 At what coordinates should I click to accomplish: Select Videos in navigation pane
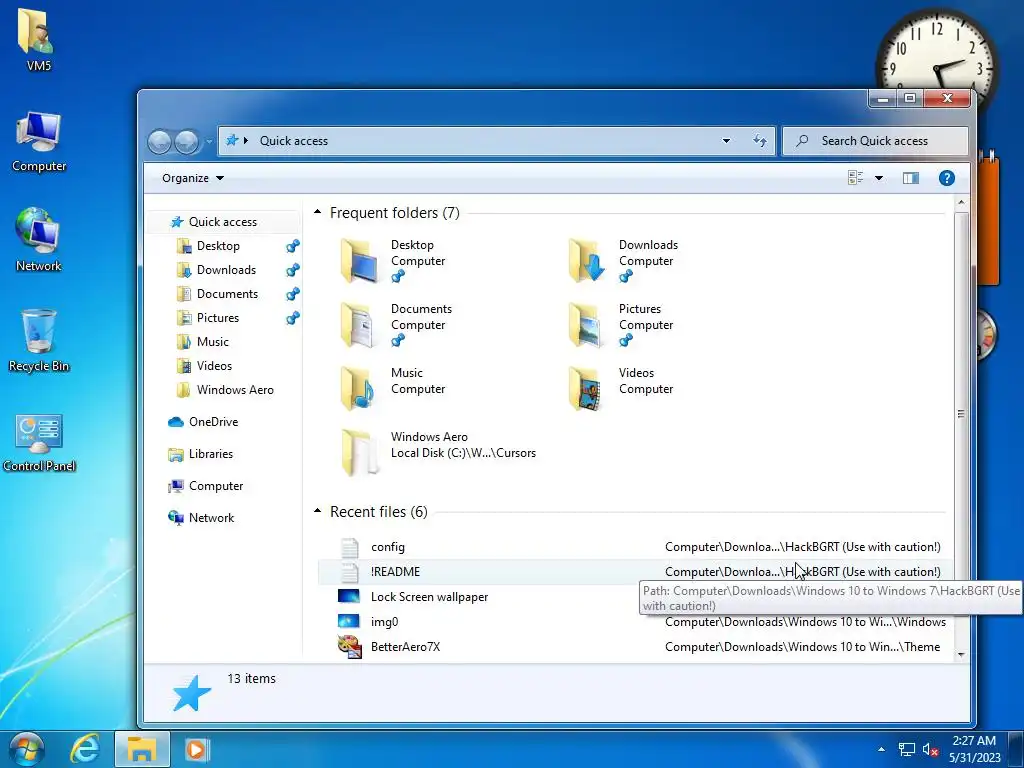pyautogui.click(x=214, y=366)
